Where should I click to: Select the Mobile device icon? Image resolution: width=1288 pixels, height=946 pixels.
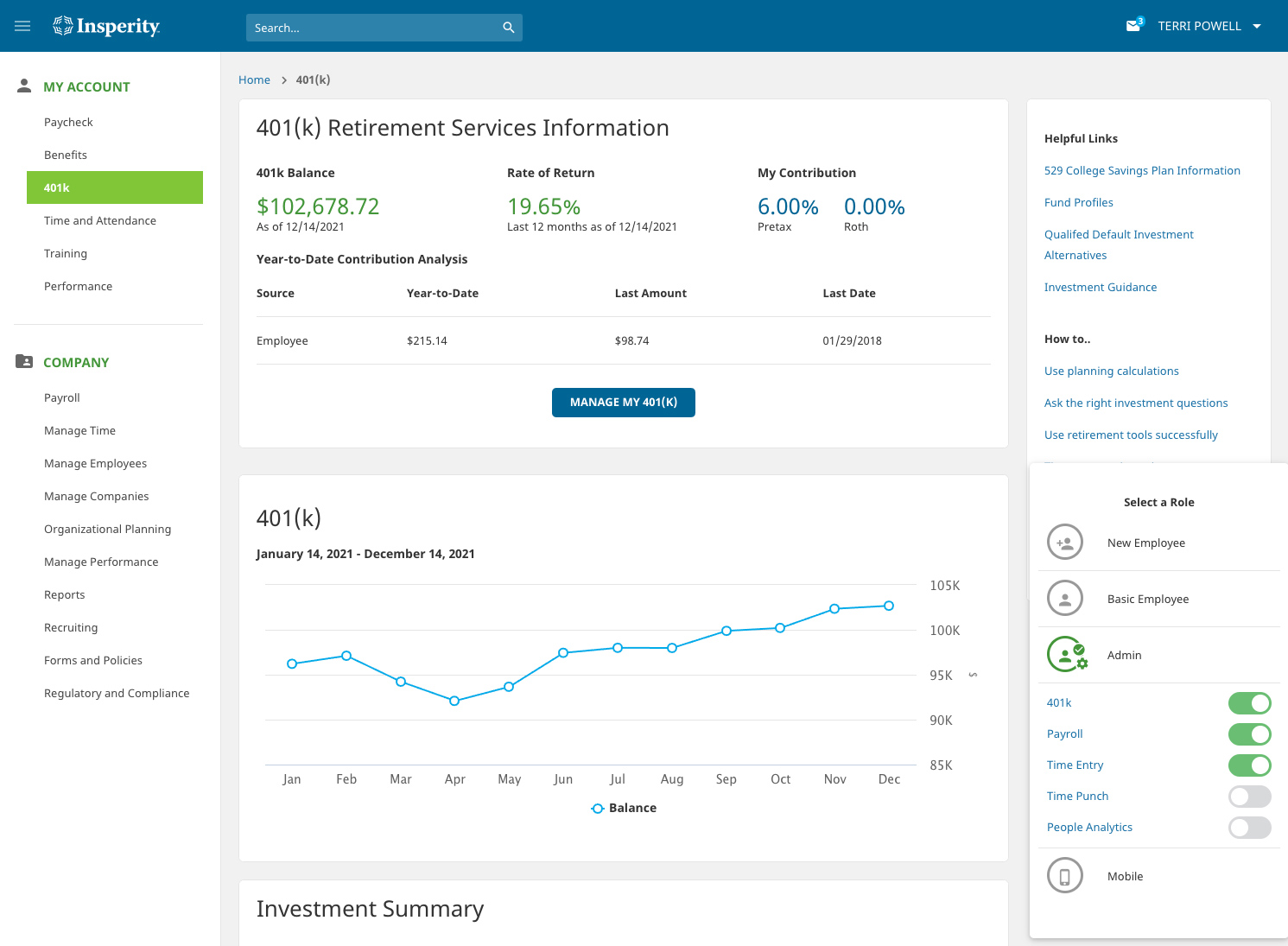tap(1064, 876)
